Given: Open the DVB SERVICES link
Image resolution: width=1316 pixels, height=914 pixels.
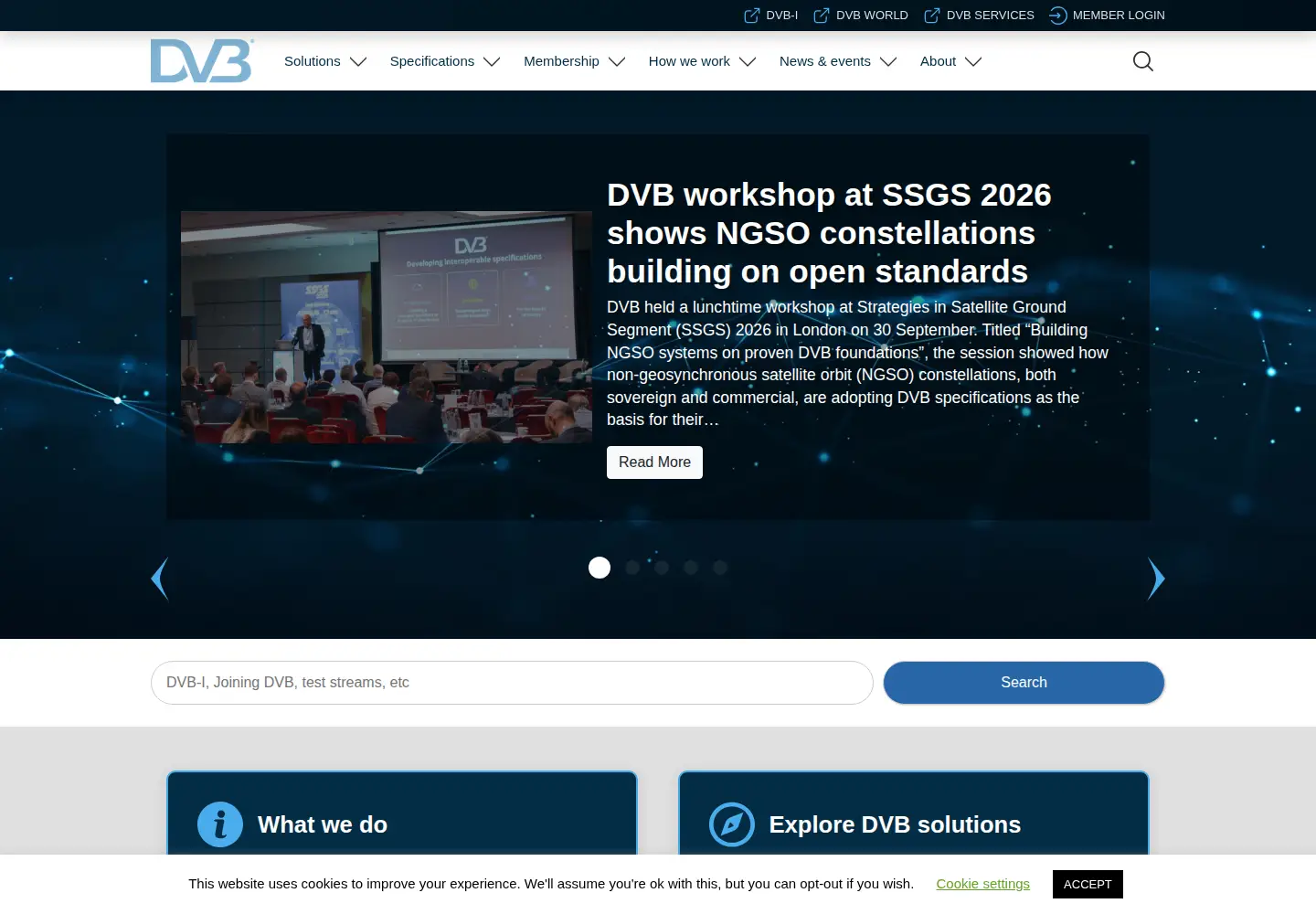Looking at the screenshot, I should pos(991,16).
